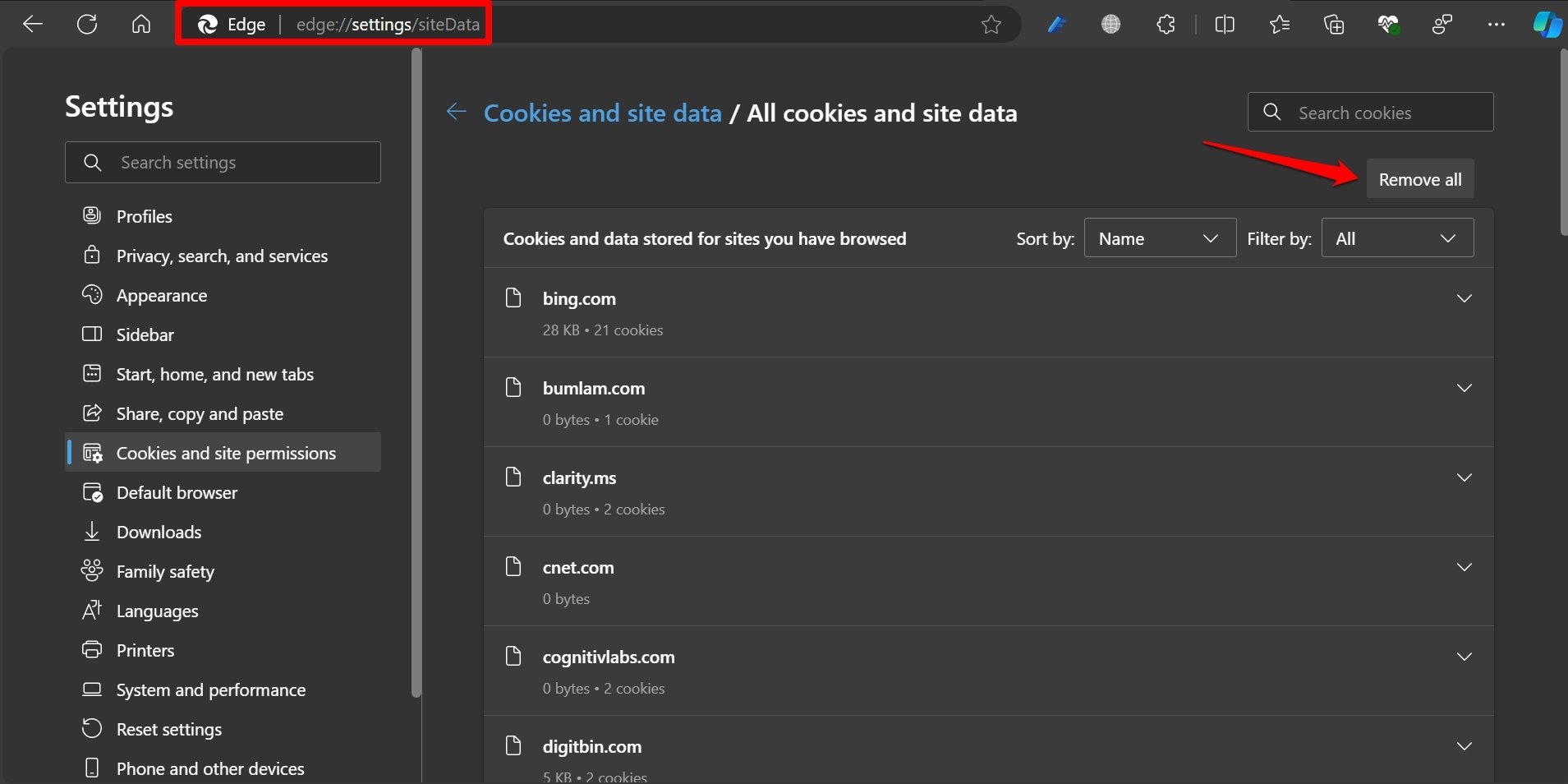Screen dimensions: 1568x784
Task: Open Default browser settings
Action: (x=223, y=492)
